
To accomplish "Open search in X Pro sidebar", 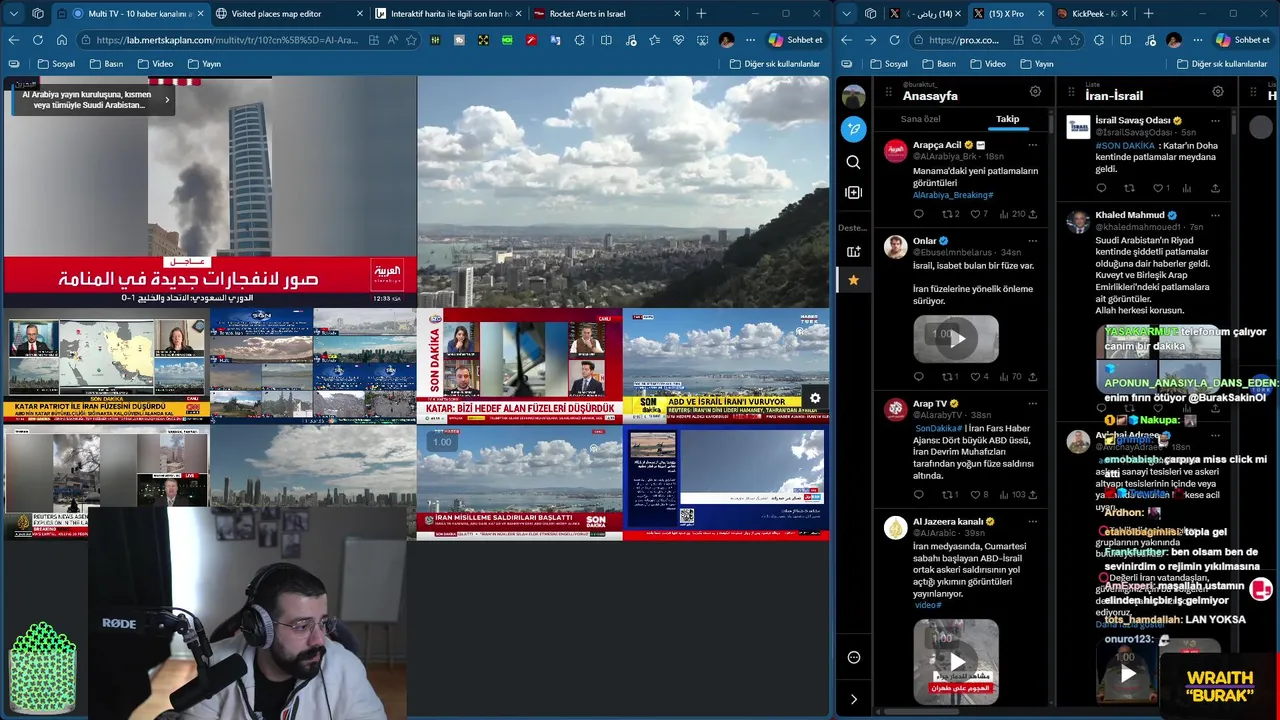I will coord(853,162).
